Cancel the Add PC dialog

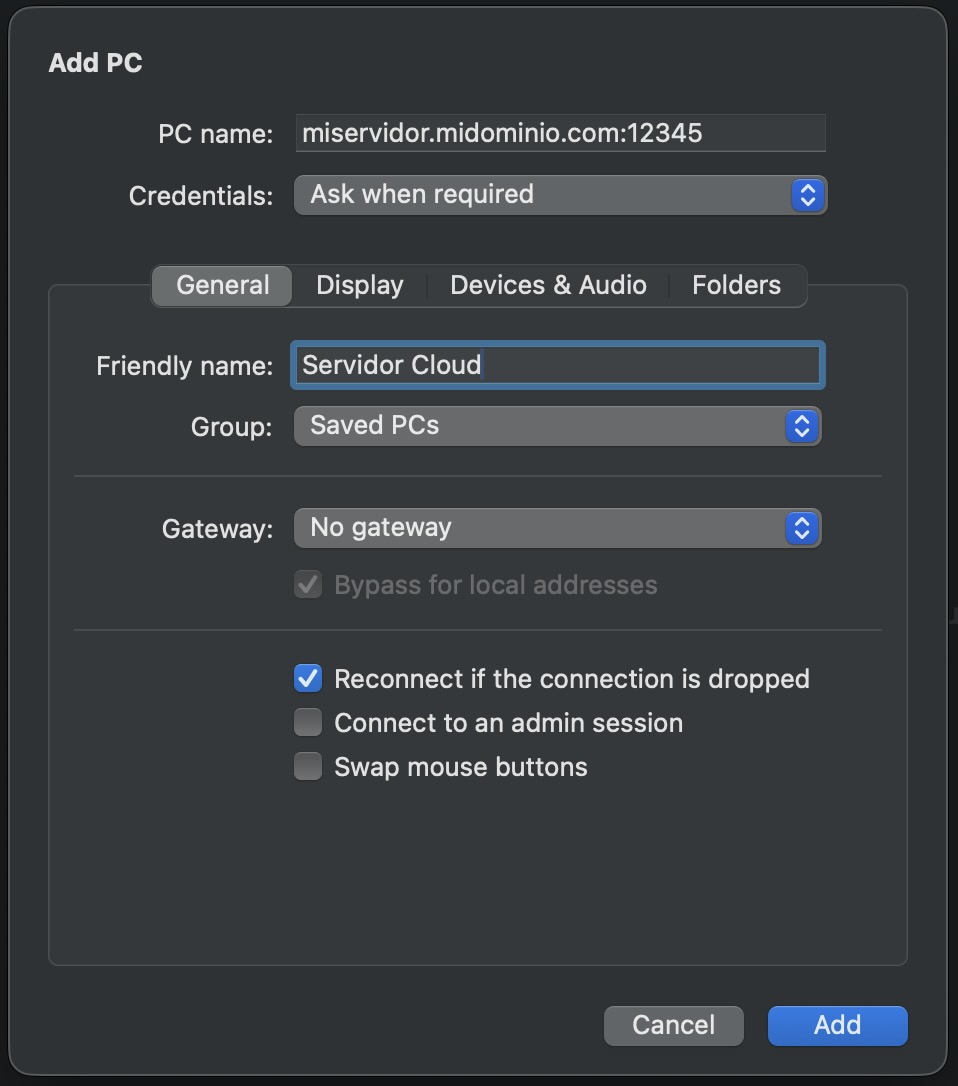[x=673, y=1025]
